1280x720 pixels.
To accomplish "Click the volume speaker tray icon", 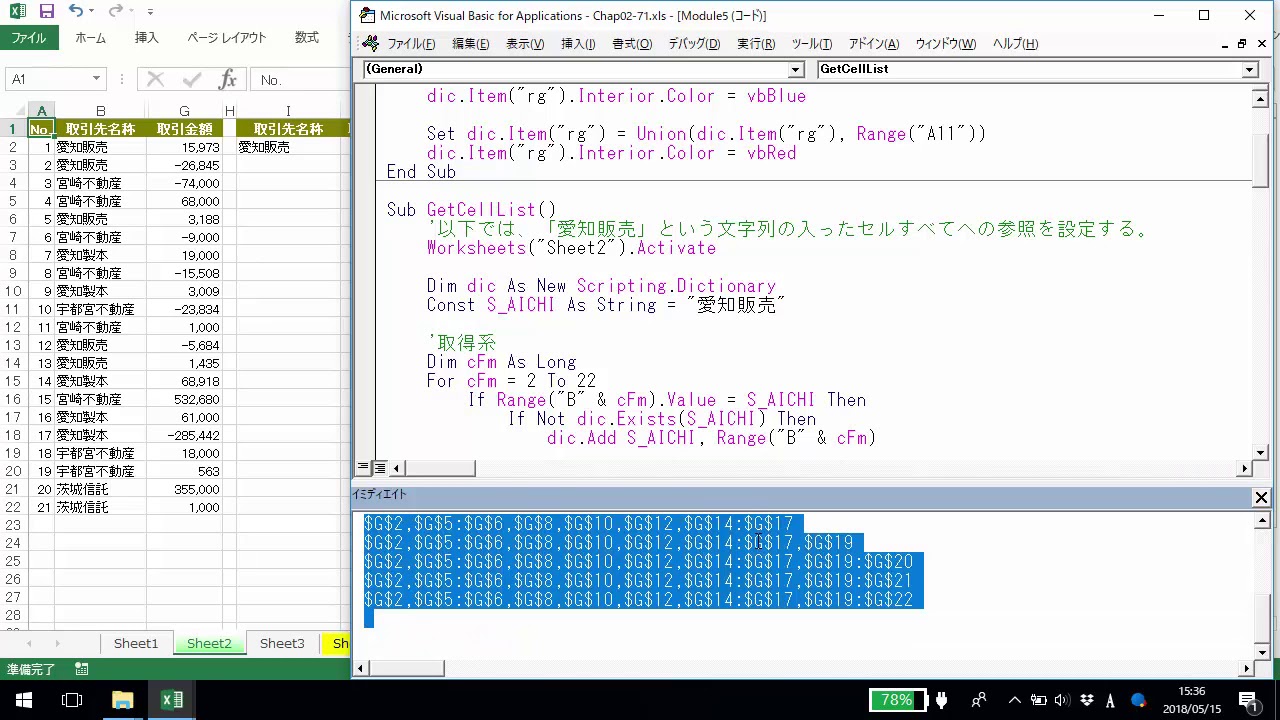I will click(x=1061, y=700).
